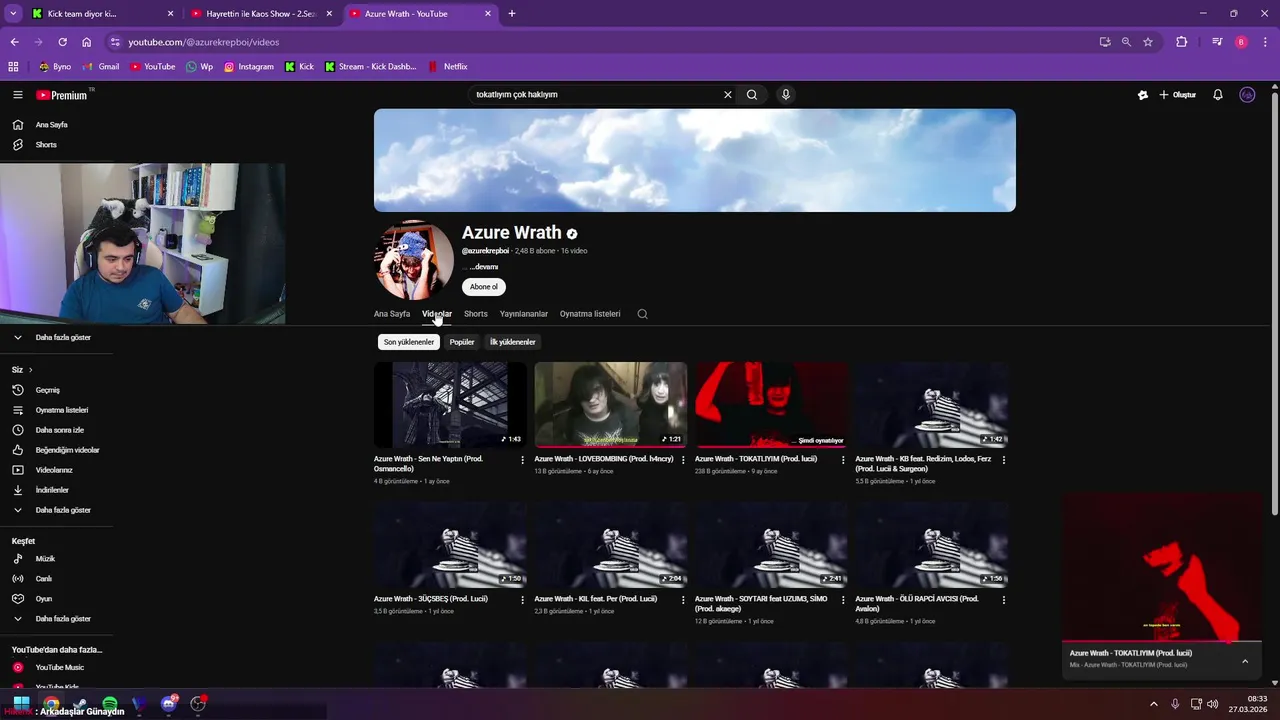Click the Abone ol subscribe button
This screenshot has height=720, width=1280.
click(x=484, y=287)
